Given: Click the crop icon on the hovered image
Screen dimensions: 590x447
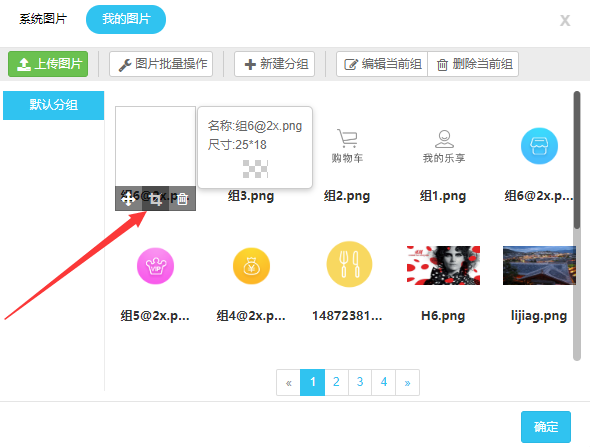Looking at the screenshot, I should pos(155,198).
